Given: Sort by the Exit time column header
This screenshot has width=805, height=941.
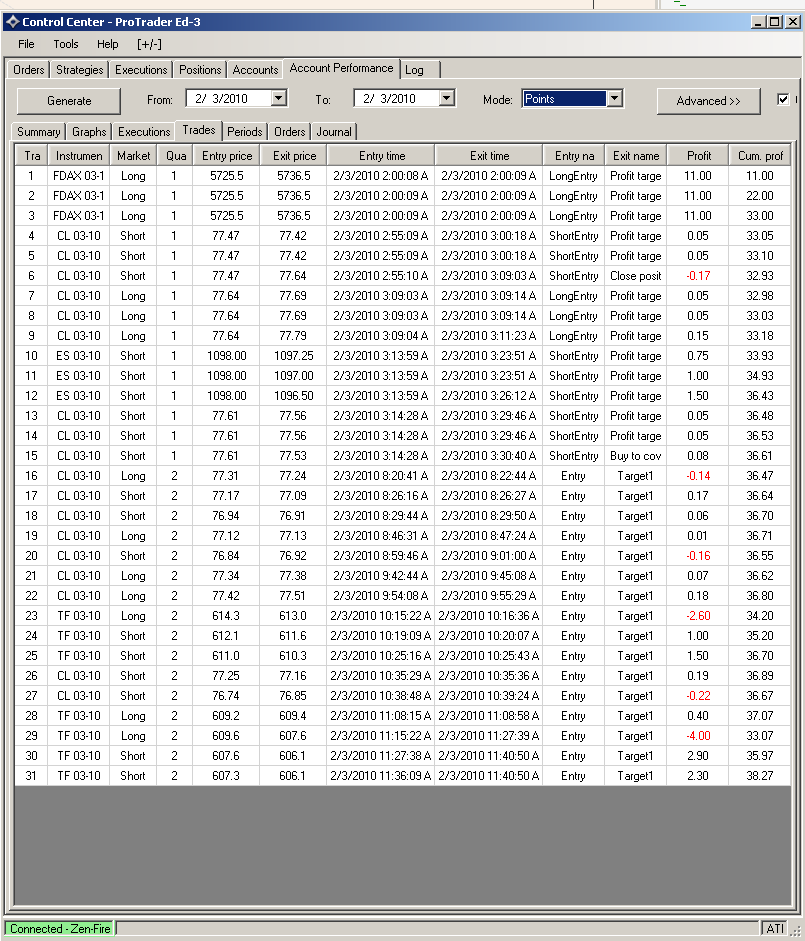Looking at the screenshot, I should click(x=489, y=156).
